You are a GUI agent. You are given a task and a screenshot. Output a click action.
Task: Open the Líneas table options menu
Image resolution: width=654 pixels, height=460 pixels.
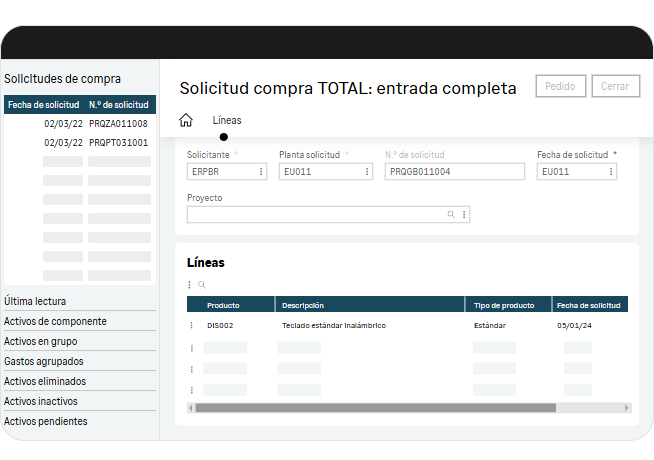pyautogui.click(x=190, y=285)
